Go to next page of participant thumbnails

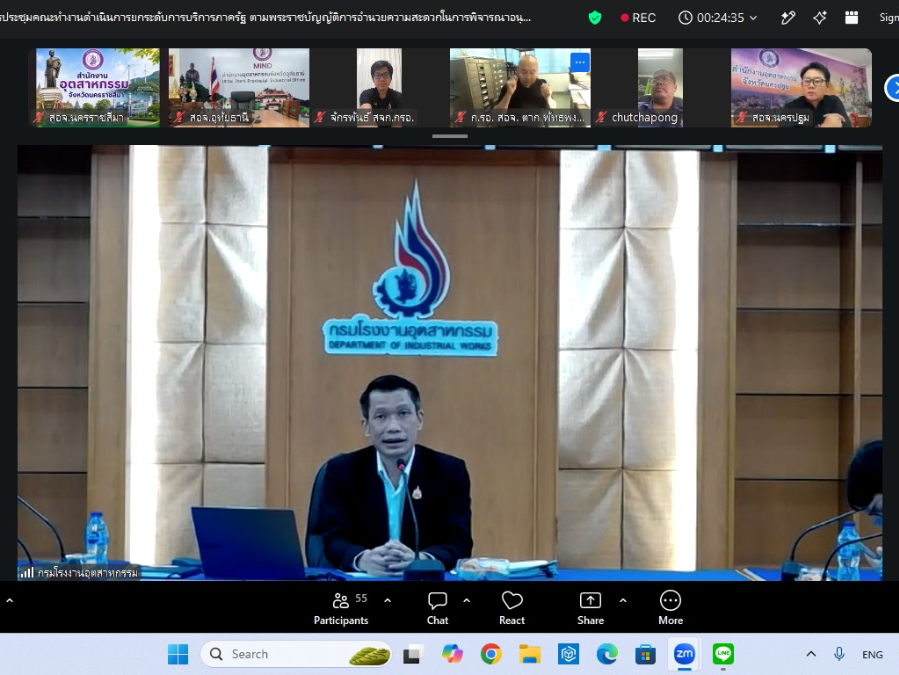click(x=893, y=88)
